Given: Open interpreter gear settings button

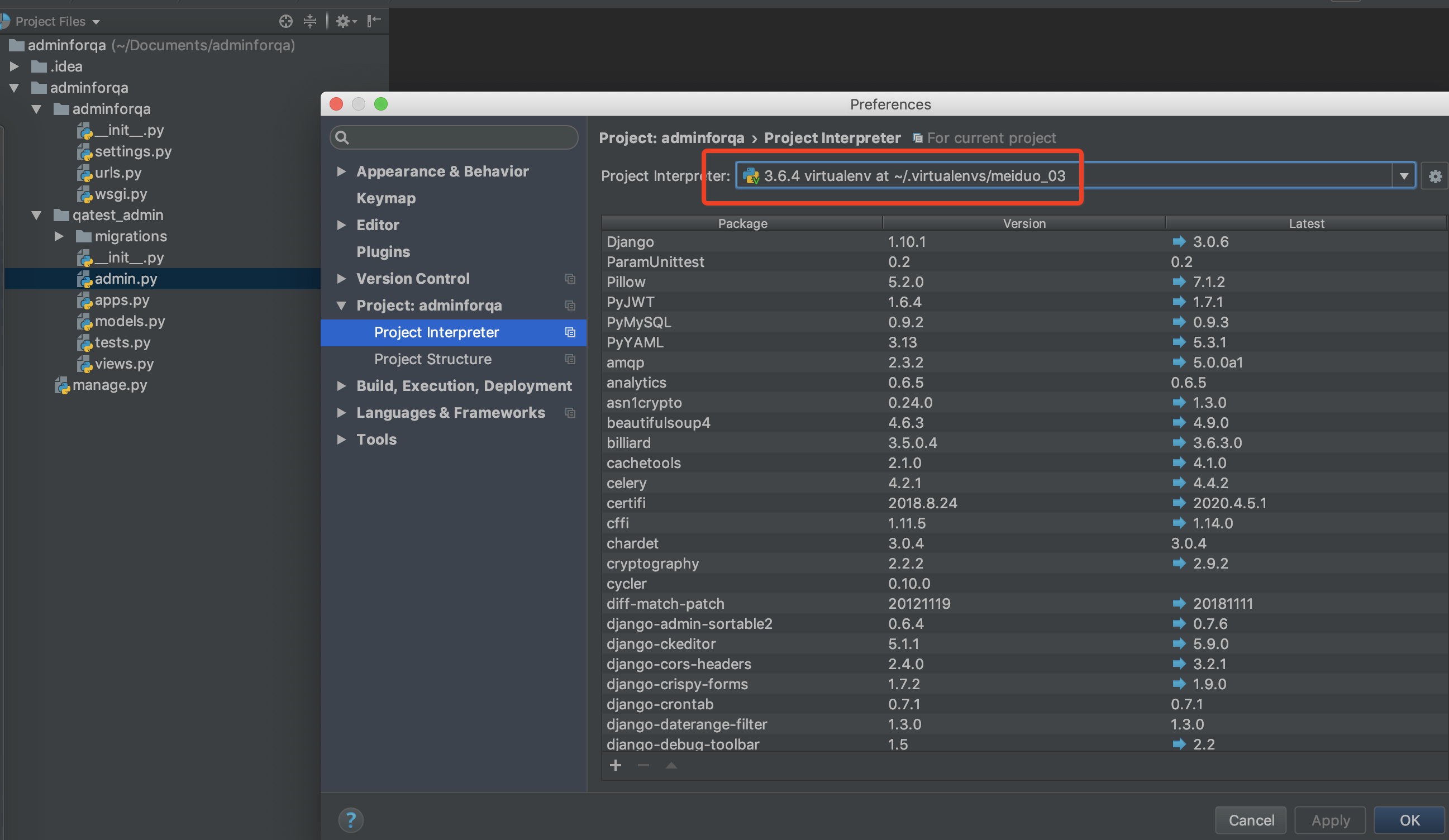Looking at the screenshot, I should (1434, 176).
